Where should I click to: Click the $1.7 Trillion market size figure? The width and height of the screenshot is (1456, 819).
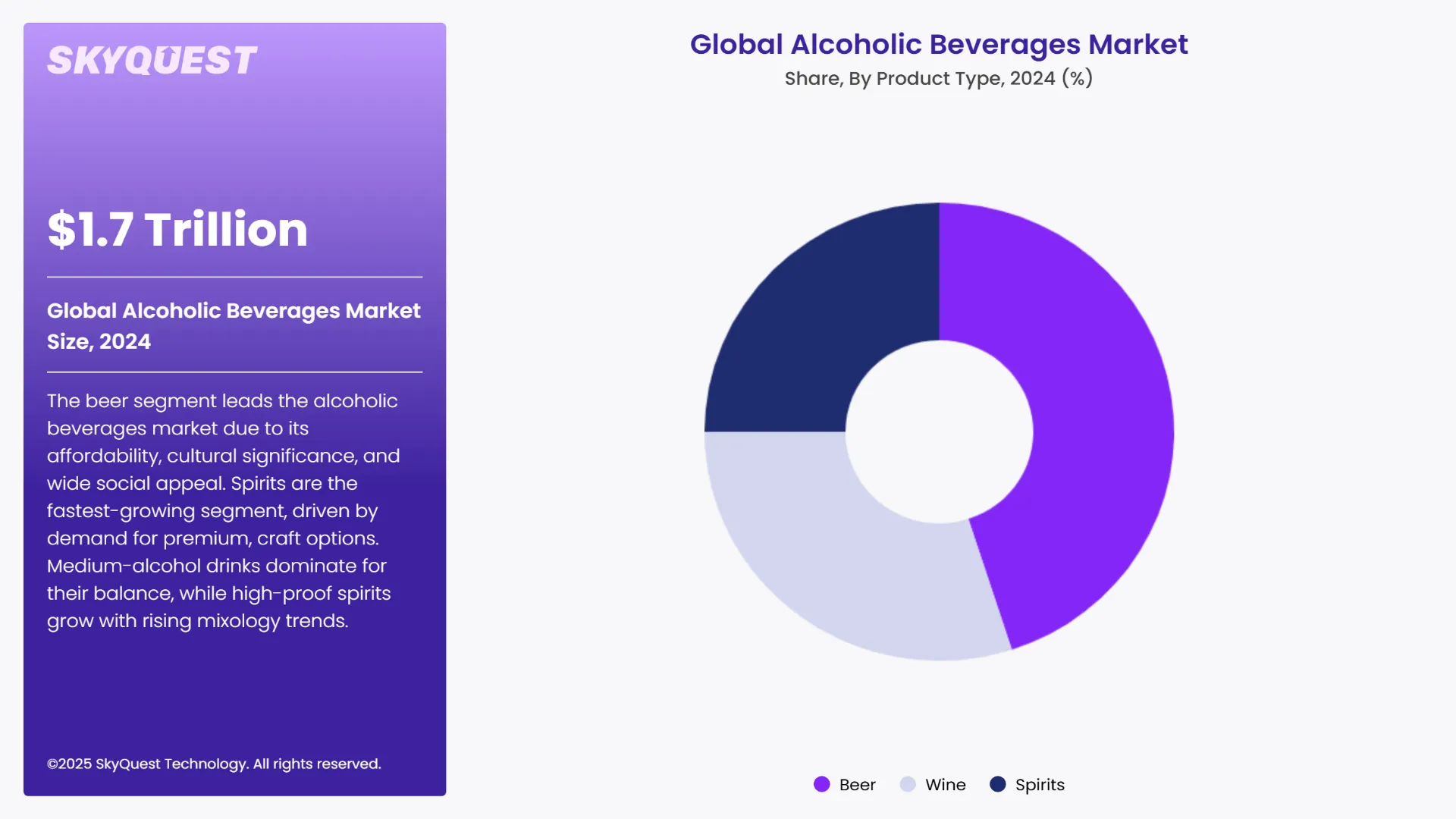(x=177, y=229)
